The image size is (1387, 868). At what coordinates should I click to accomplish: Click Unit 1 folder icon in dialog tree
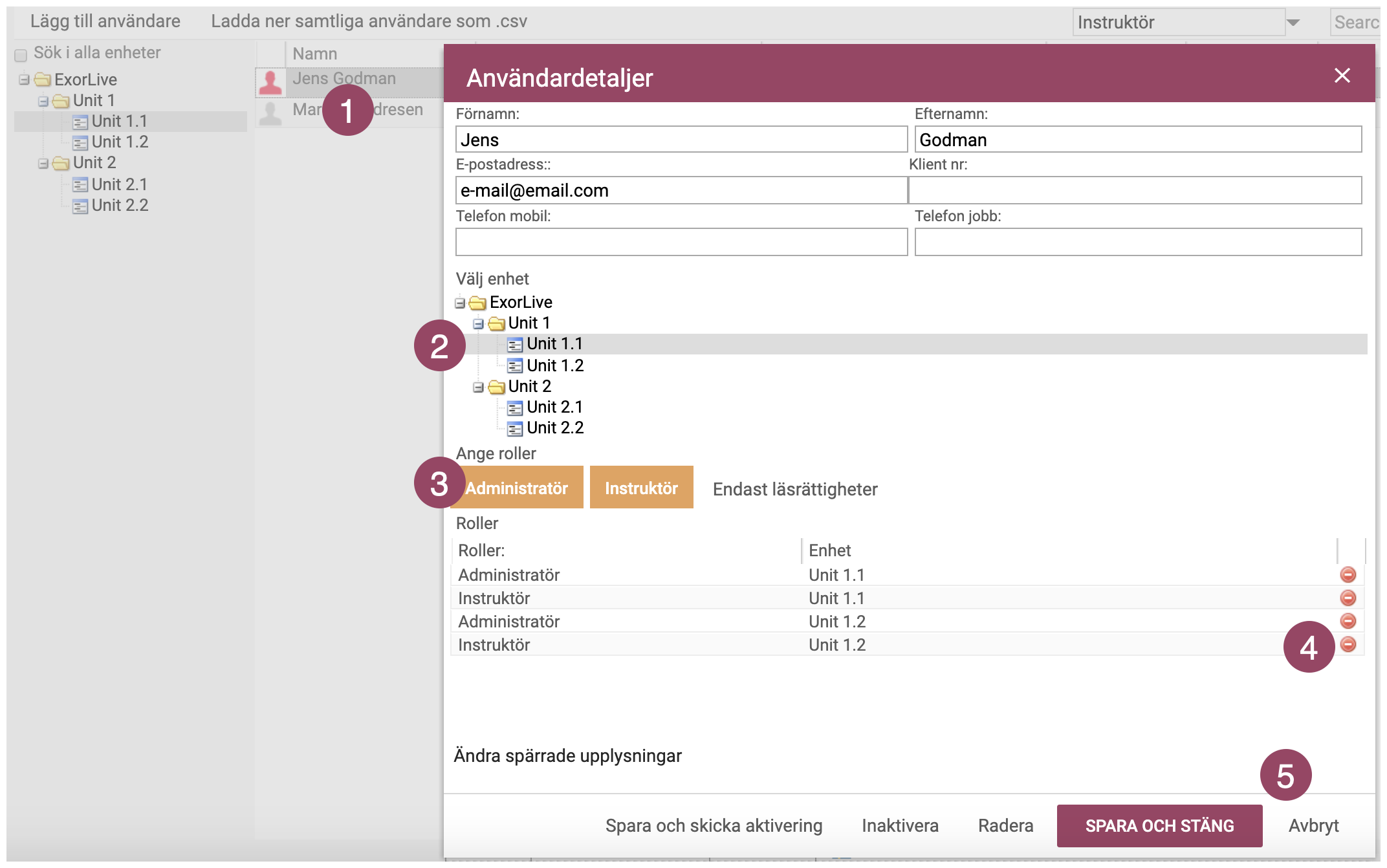tap(496, 323)
